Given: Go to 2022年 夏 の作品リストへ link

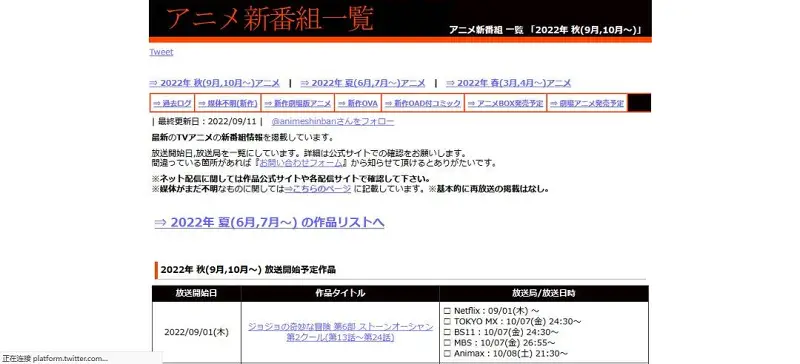Looking at the screenshot, I should 269,223.
